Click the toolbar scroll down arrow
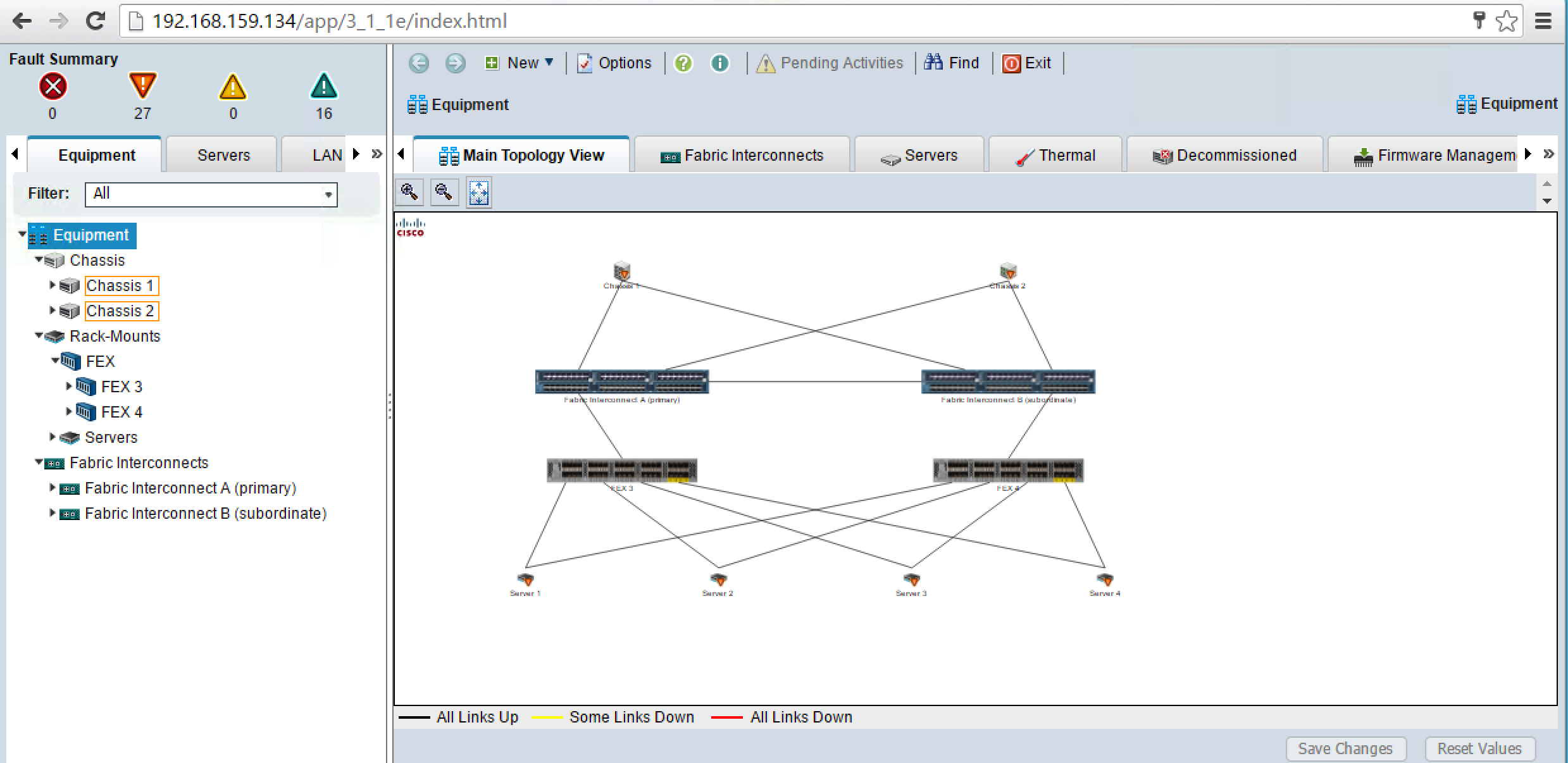This screenshot has height=763, width=1568. (1547, 201)
